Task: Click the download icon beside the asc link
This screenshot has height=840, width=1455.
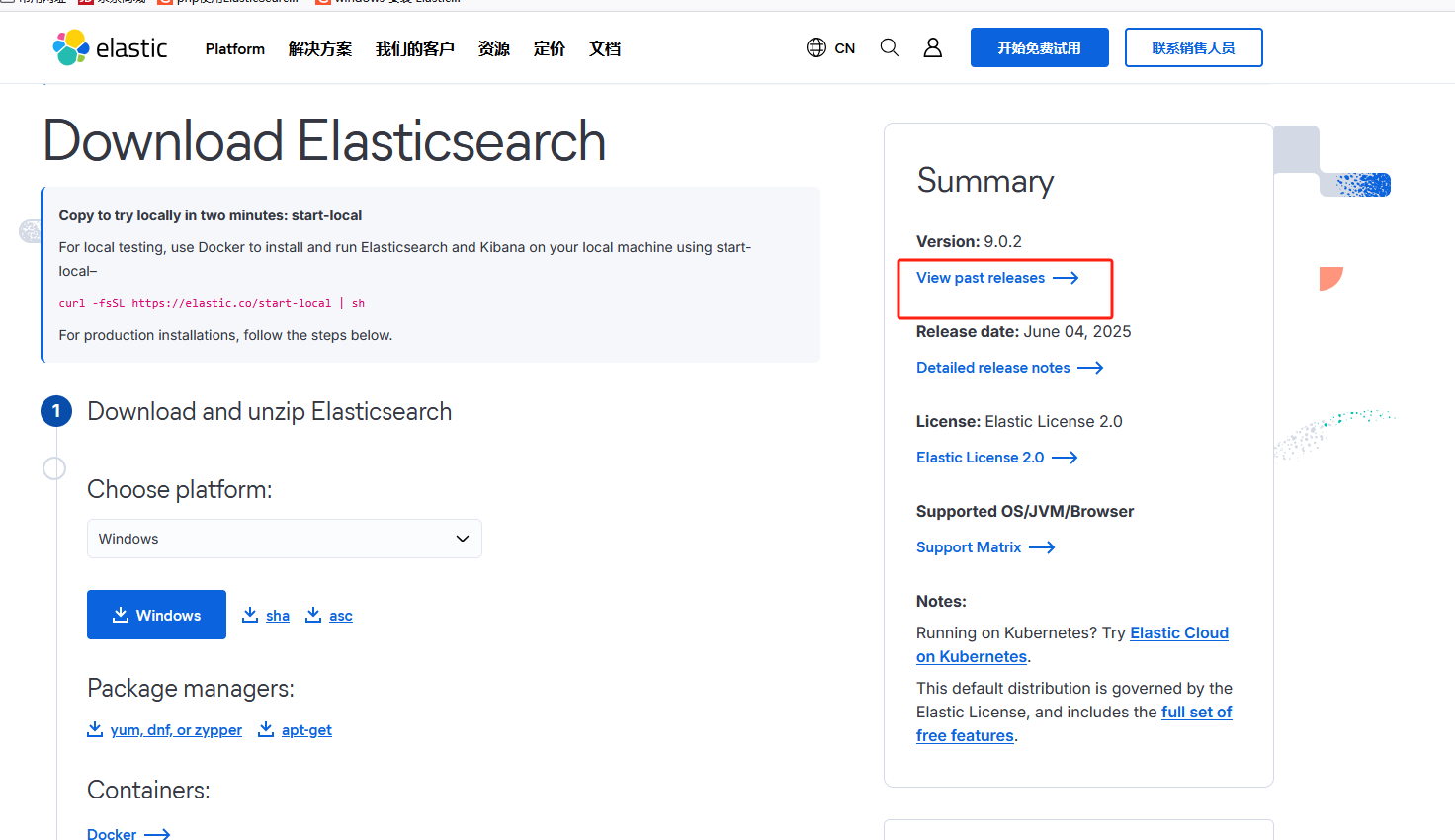Action: [313, 614]
